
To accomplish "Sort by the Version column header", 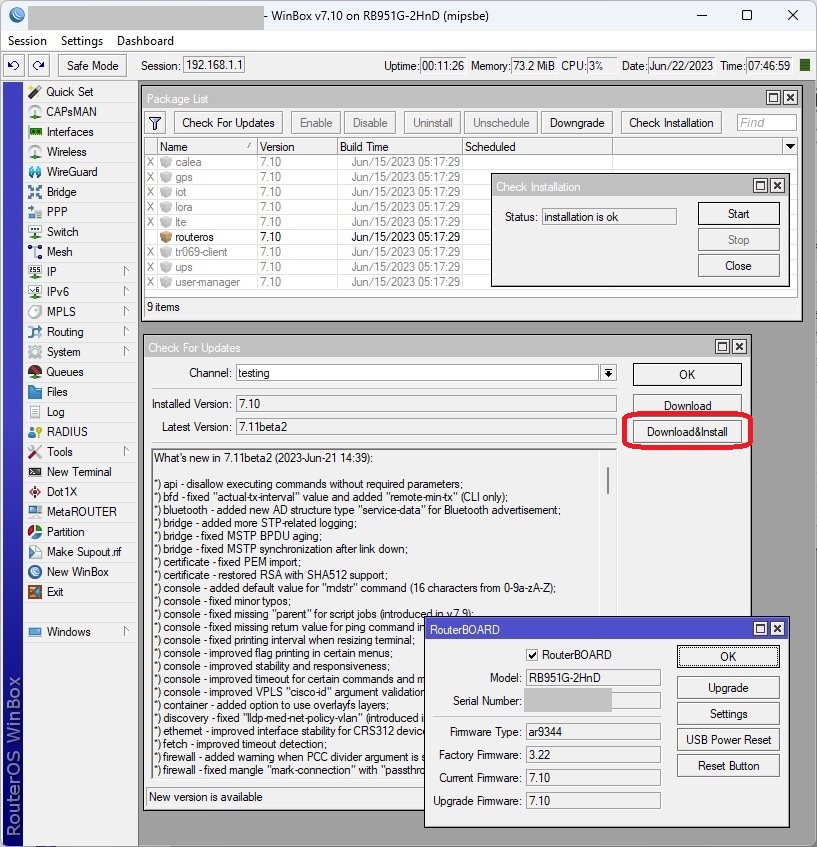I will (297, 146).
